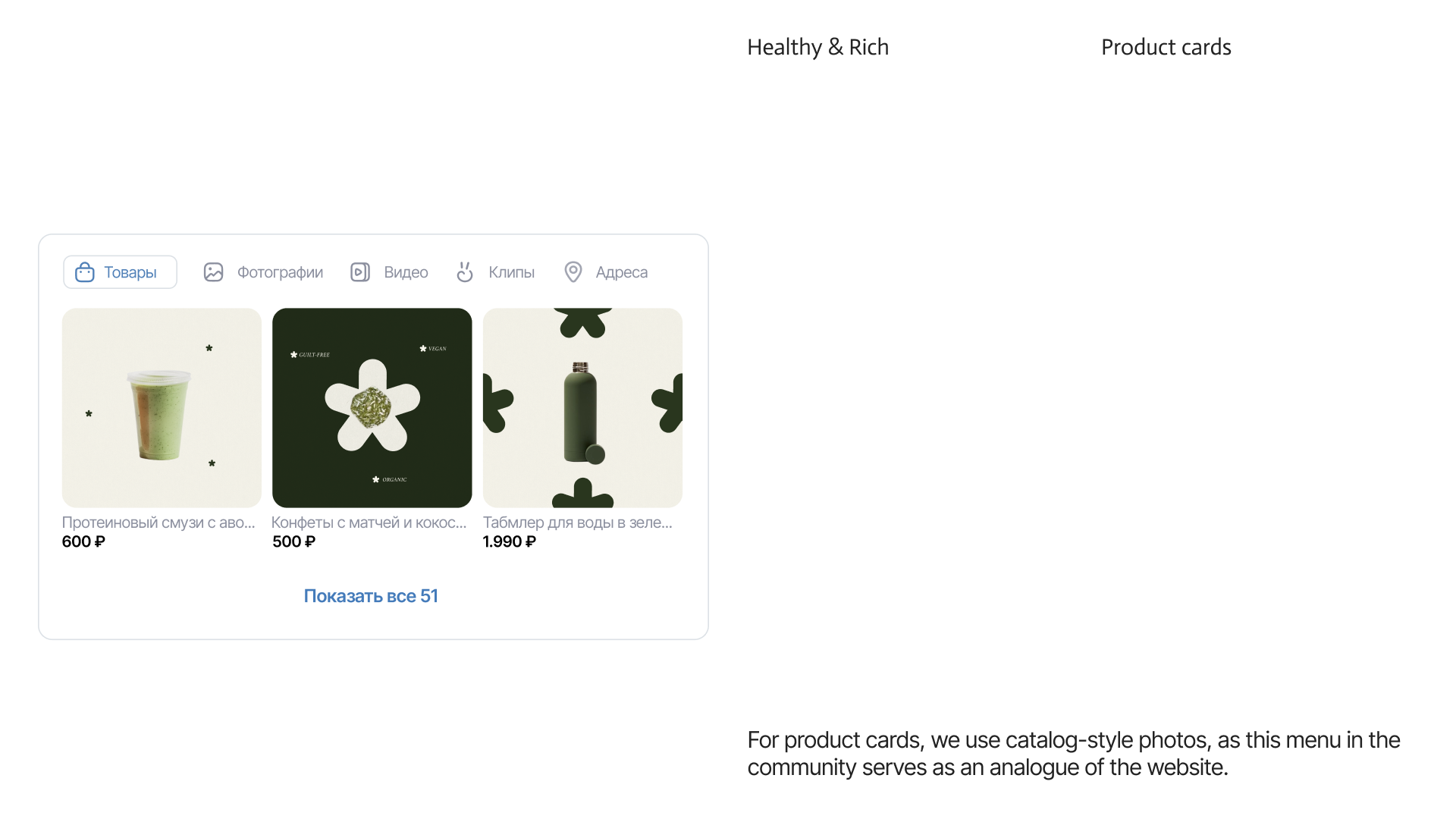Click the video play icon
Screen dimensions: 1456x819
360,272
